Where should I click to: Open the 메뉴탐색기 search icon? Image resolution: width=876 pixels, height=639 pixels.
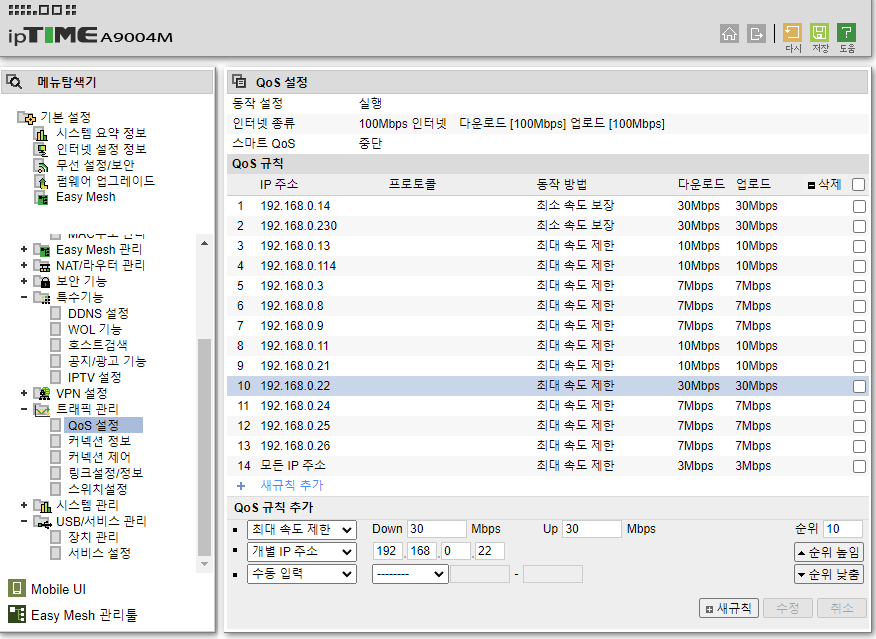pyautogui.click(x=14, y=82)
